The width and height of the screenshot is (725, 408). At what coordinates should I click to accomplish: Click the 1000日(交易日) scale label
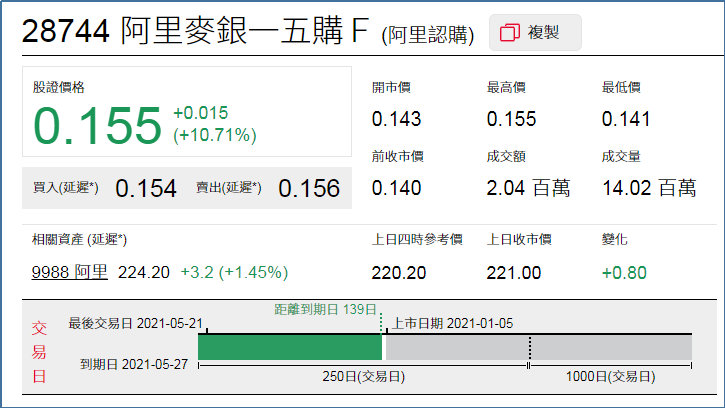coord(610,377)
